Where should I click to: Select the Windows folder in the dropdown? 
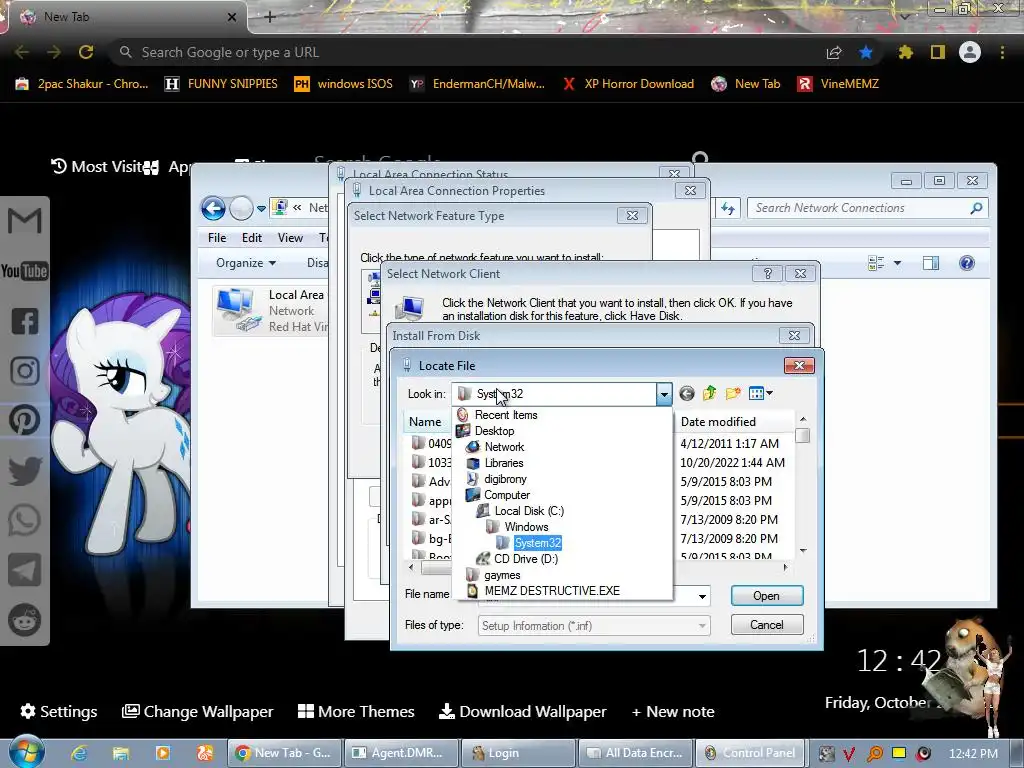pos(517,527)
